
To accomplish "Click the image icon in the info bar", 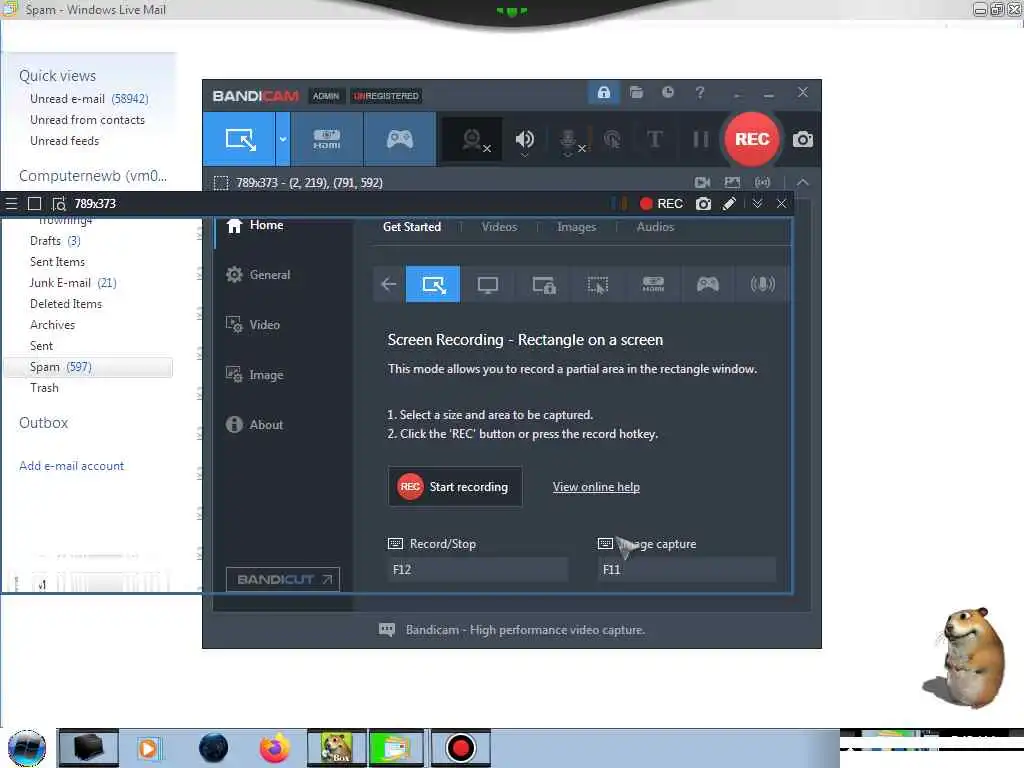I will pos(732,182).
